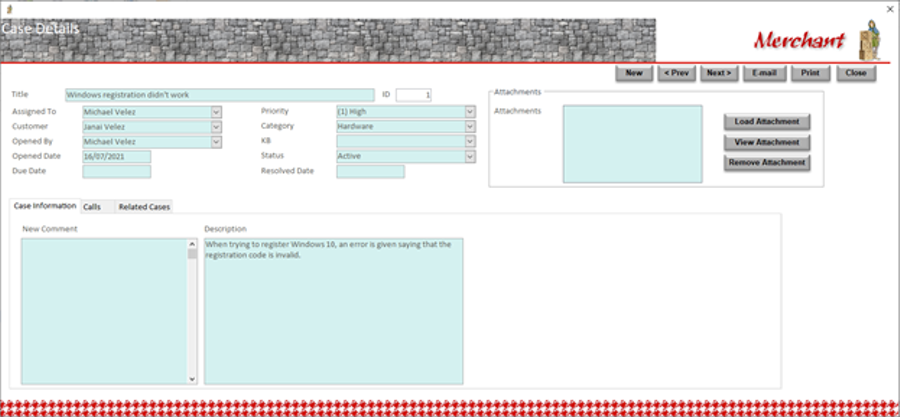Select the Case Information tab

click(x=45, y=206)
